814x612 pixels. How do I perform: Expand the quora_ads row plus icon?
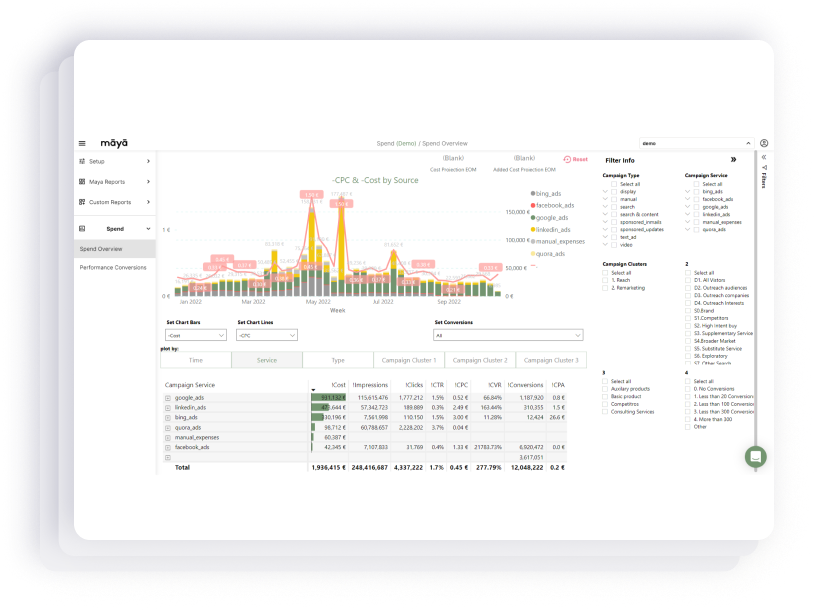tap(168, 428)
